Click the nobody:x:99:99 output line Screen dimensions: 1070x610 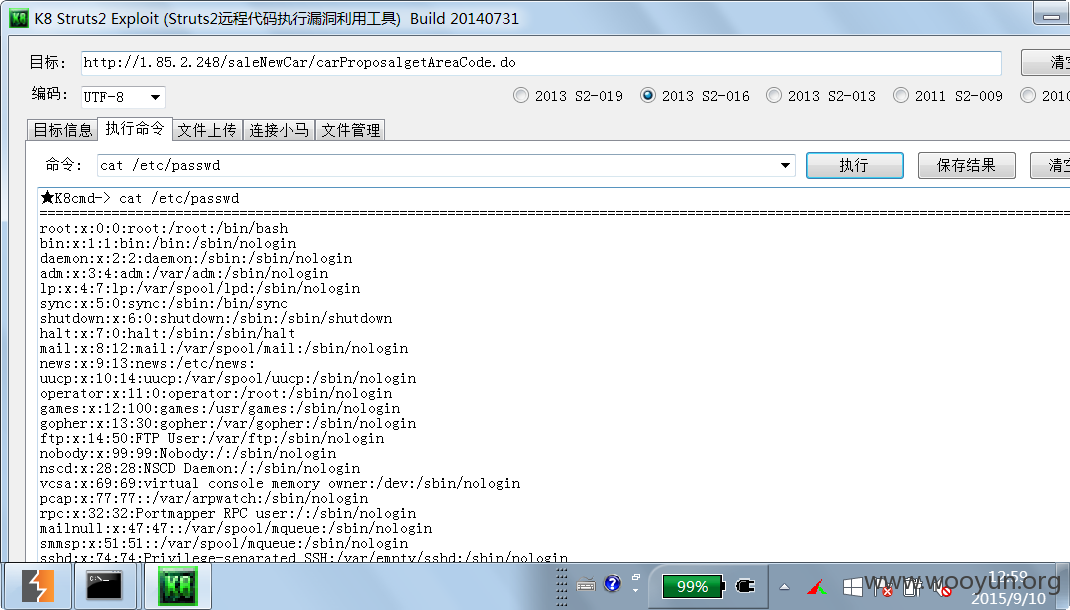point(188,454)
